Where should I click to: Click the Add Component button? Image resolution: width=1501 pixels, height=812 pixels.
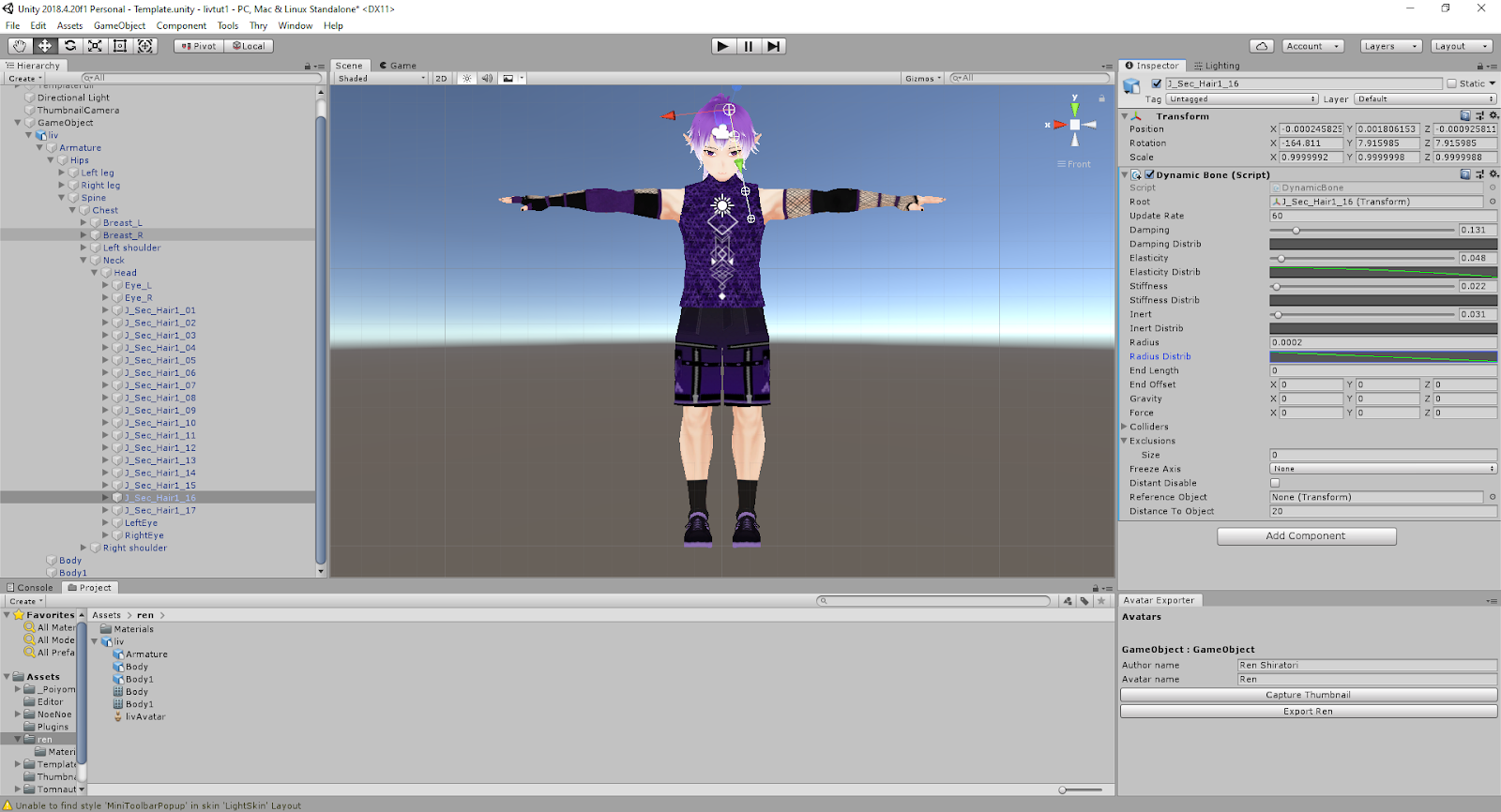click(x=1307, y=536)
